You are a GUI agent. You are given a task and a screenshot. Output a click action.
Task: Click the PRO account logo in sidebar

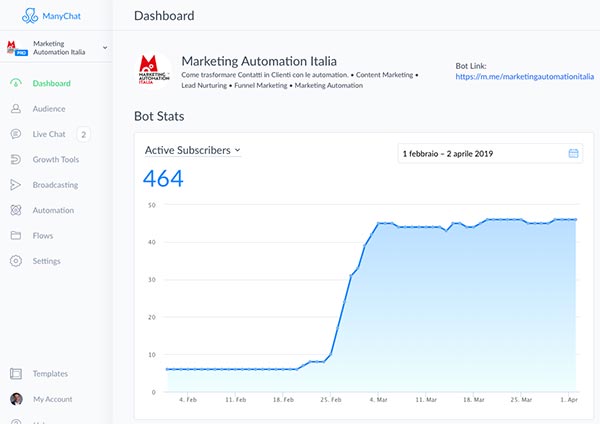pos(17,48)
